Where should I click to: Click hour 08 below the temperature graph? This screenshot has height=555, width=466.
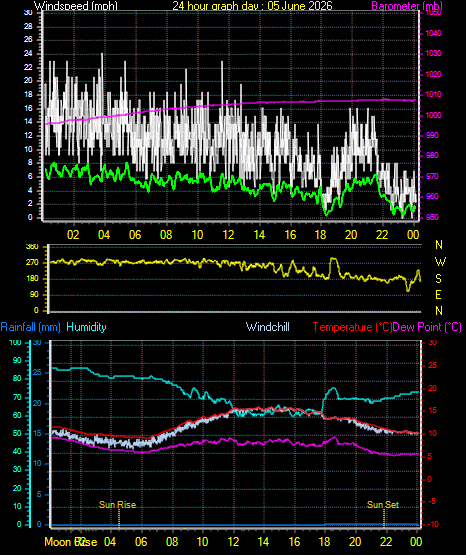click(x=172, y=542)
